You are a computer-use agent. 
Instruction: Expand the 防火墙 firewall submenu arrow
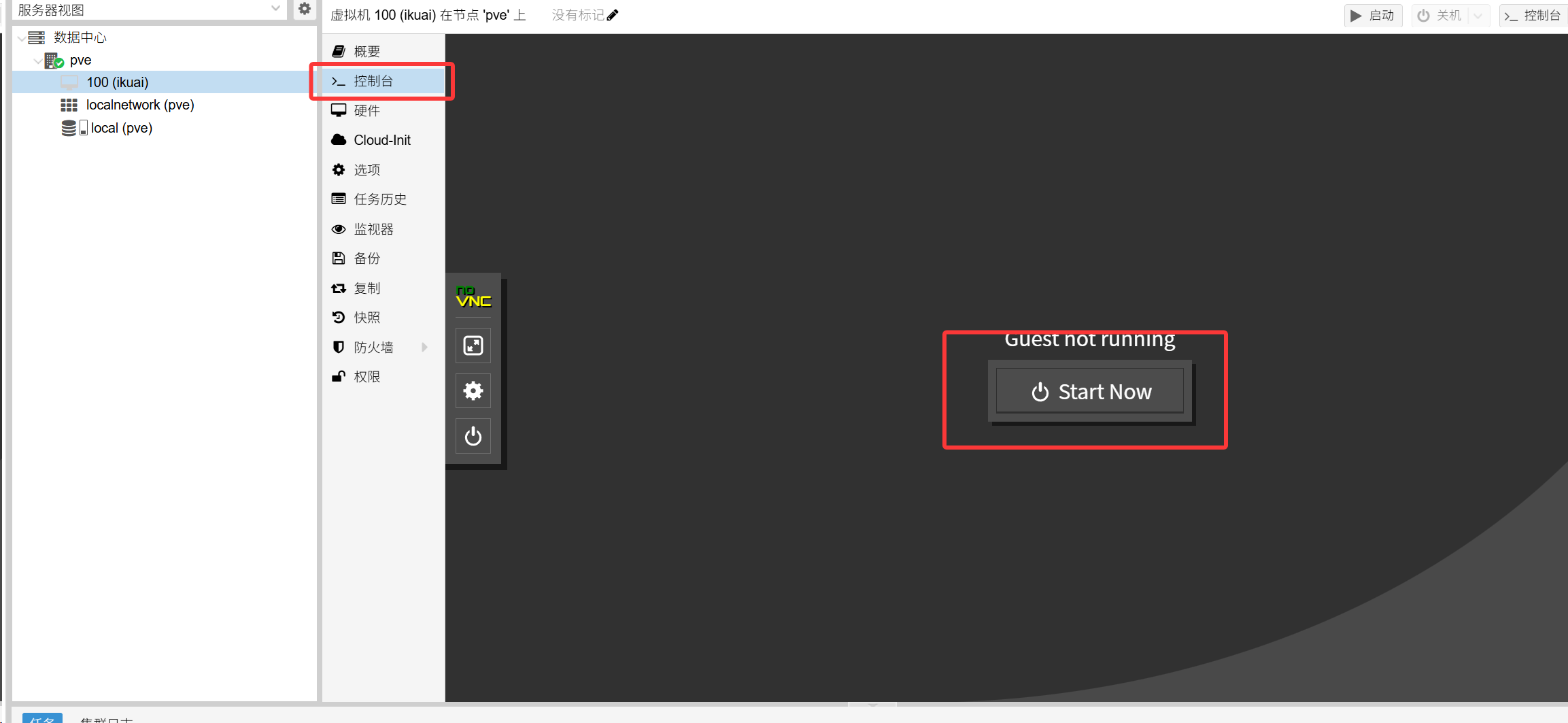425,348
